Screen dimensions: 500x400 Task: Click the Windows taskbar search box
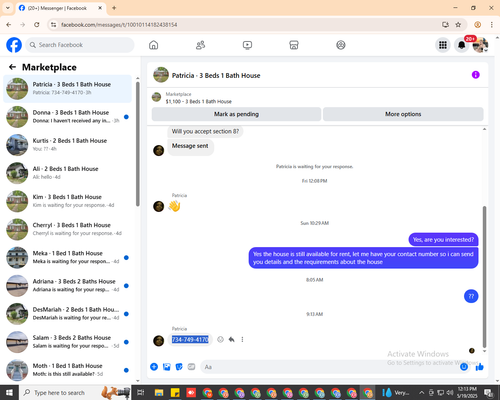(x=75, y=393)
